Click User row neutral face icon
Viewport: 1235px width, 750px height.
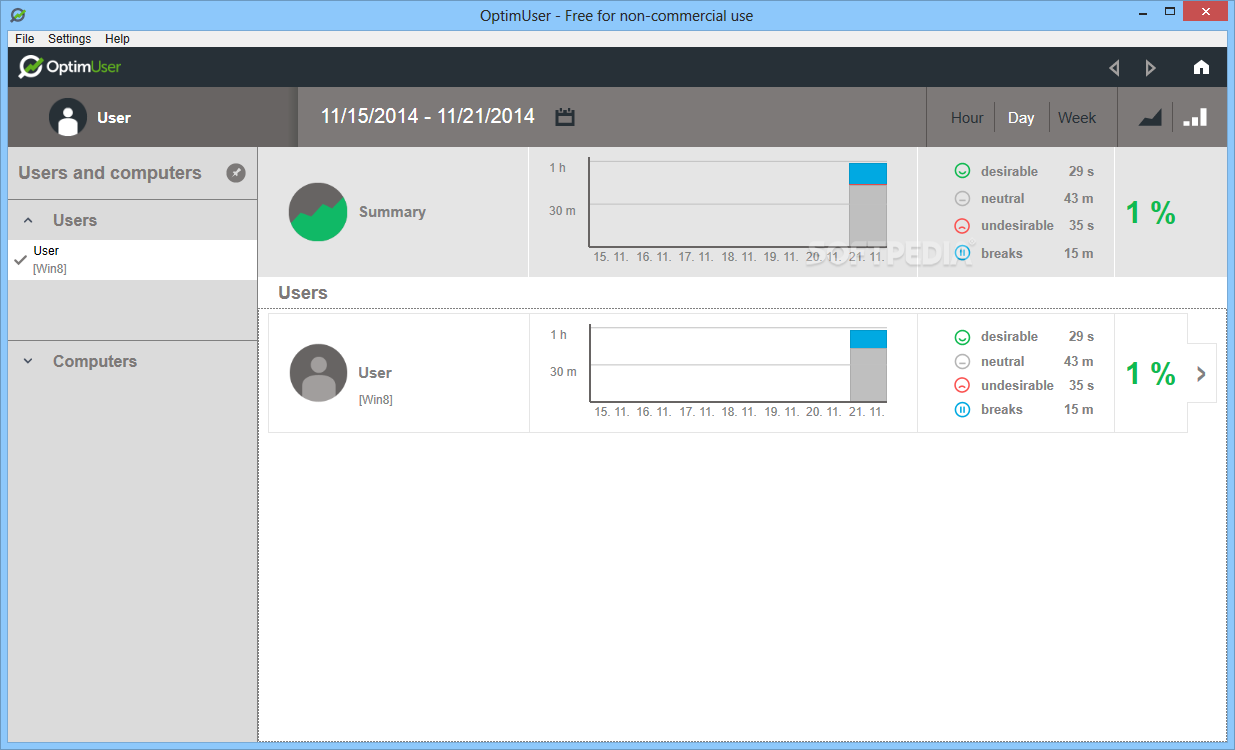point(962,361)
